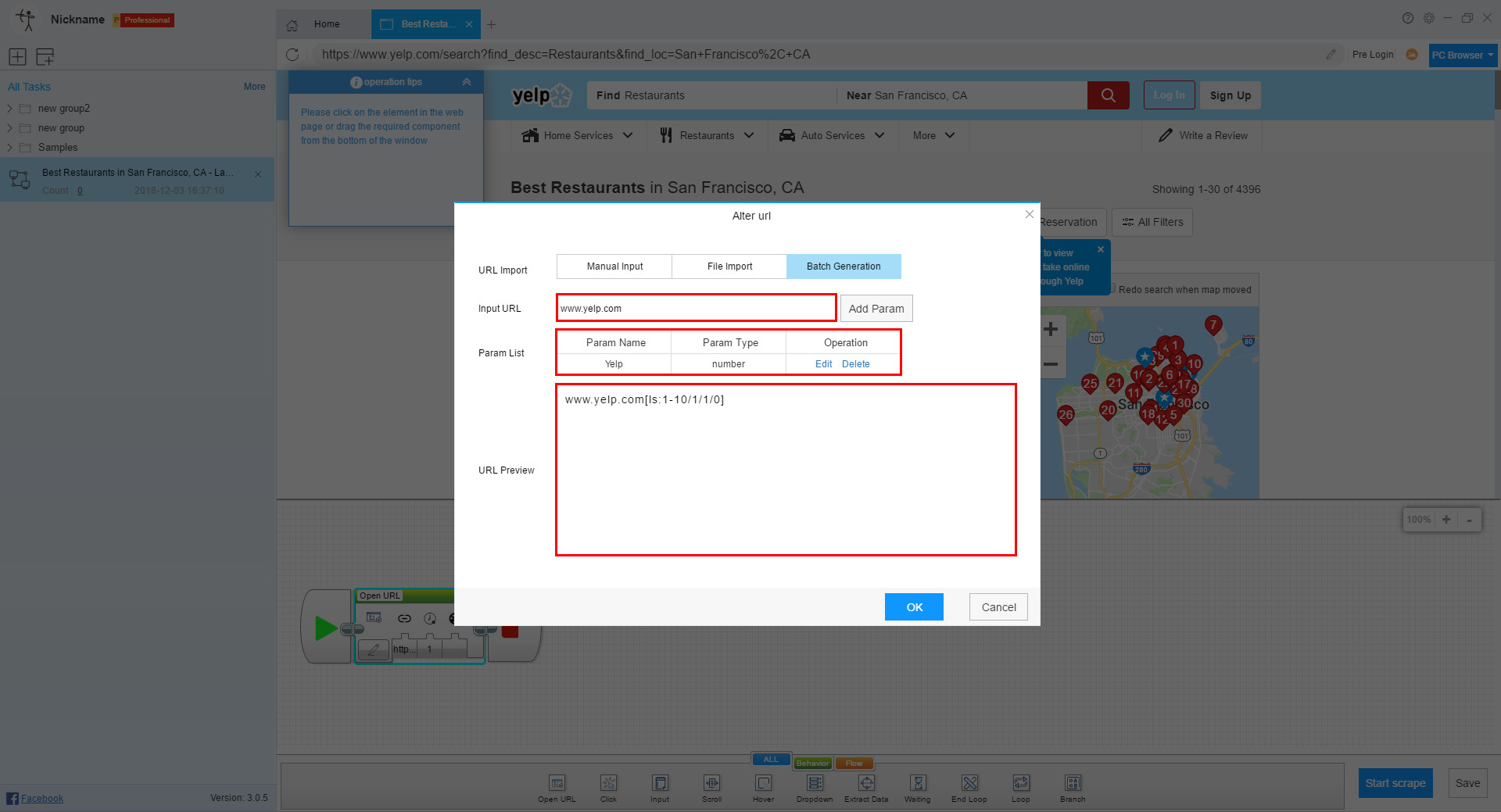1501x812 pixels.
Task: Open the More dropdown in Yelp navigation
Action: point(933,135)
